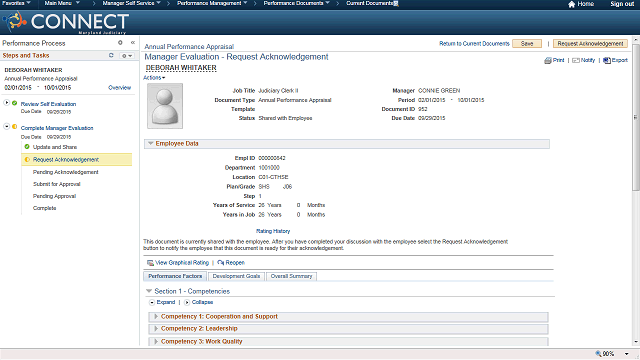Viewport: 640px width, 360px height.
Task: Click the Print printer icon
Action: [x=548, y=60]
